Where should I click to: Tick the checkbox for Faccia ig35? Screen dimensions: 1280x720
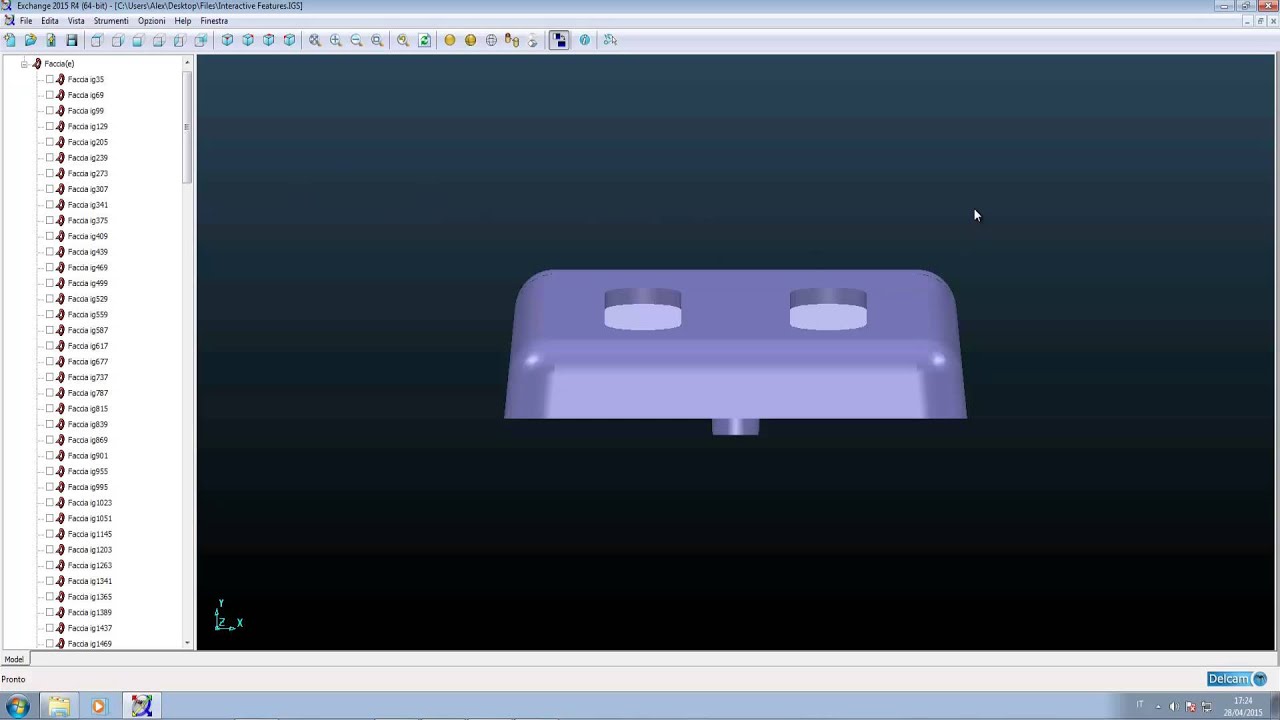(x=50, y=79)
